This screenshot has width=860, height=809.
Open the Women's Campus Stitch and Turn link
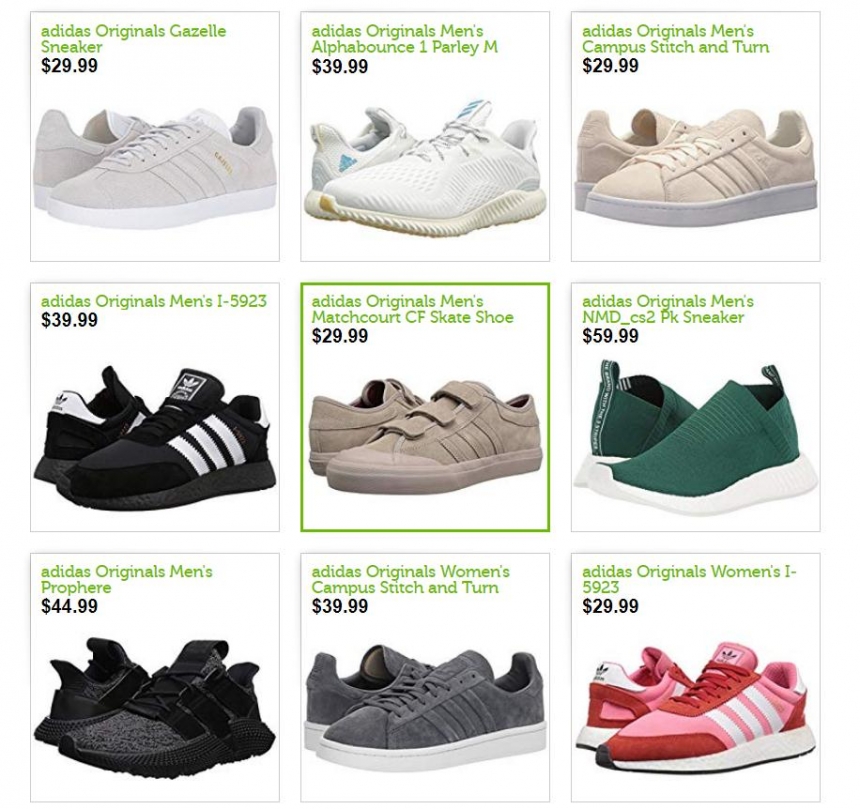coord(410,579)
